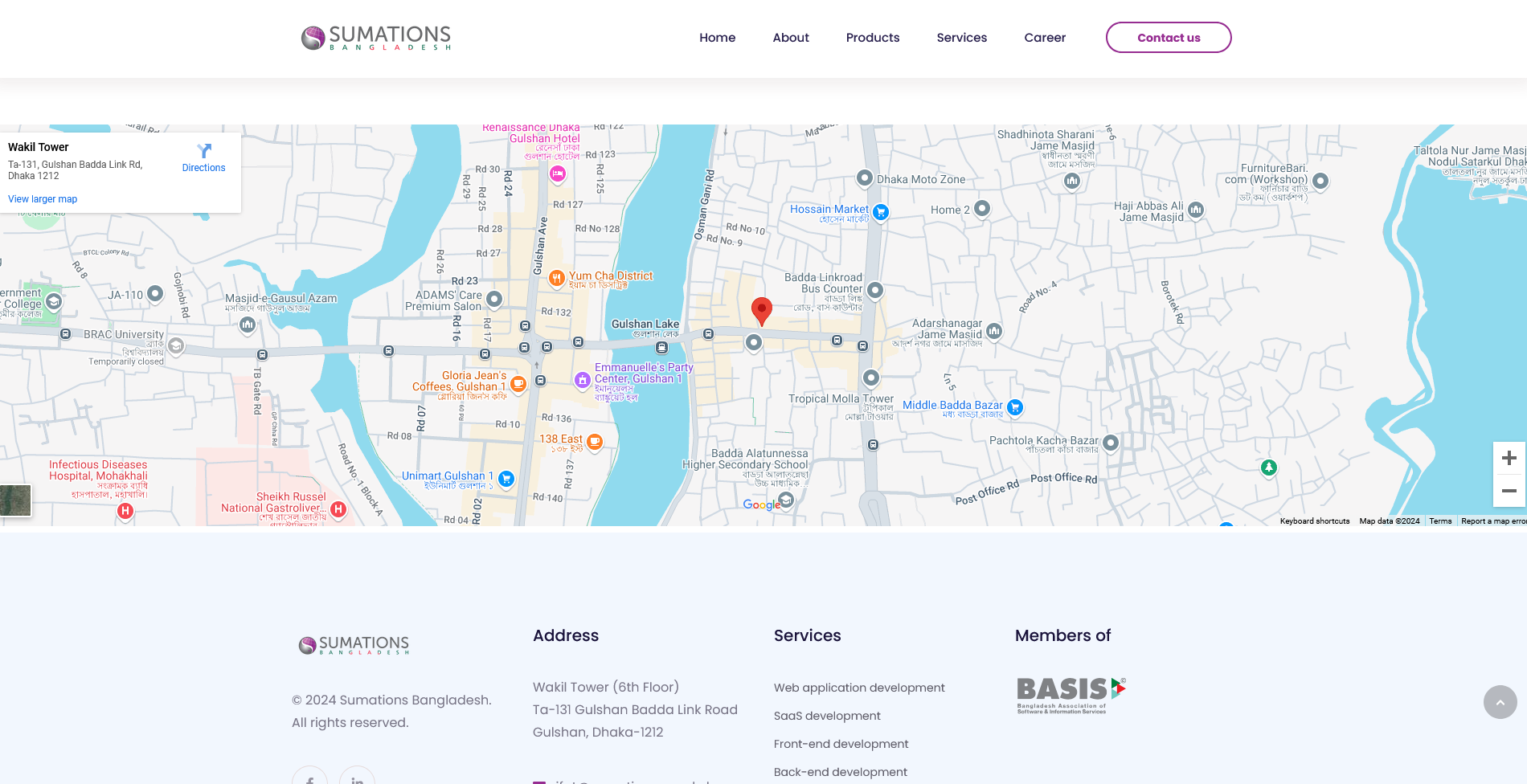Image resolution: width=1527 pixels, height=784 pixels.
Task: Zoom in using the map plus icon
Action: pos(1509,458)
